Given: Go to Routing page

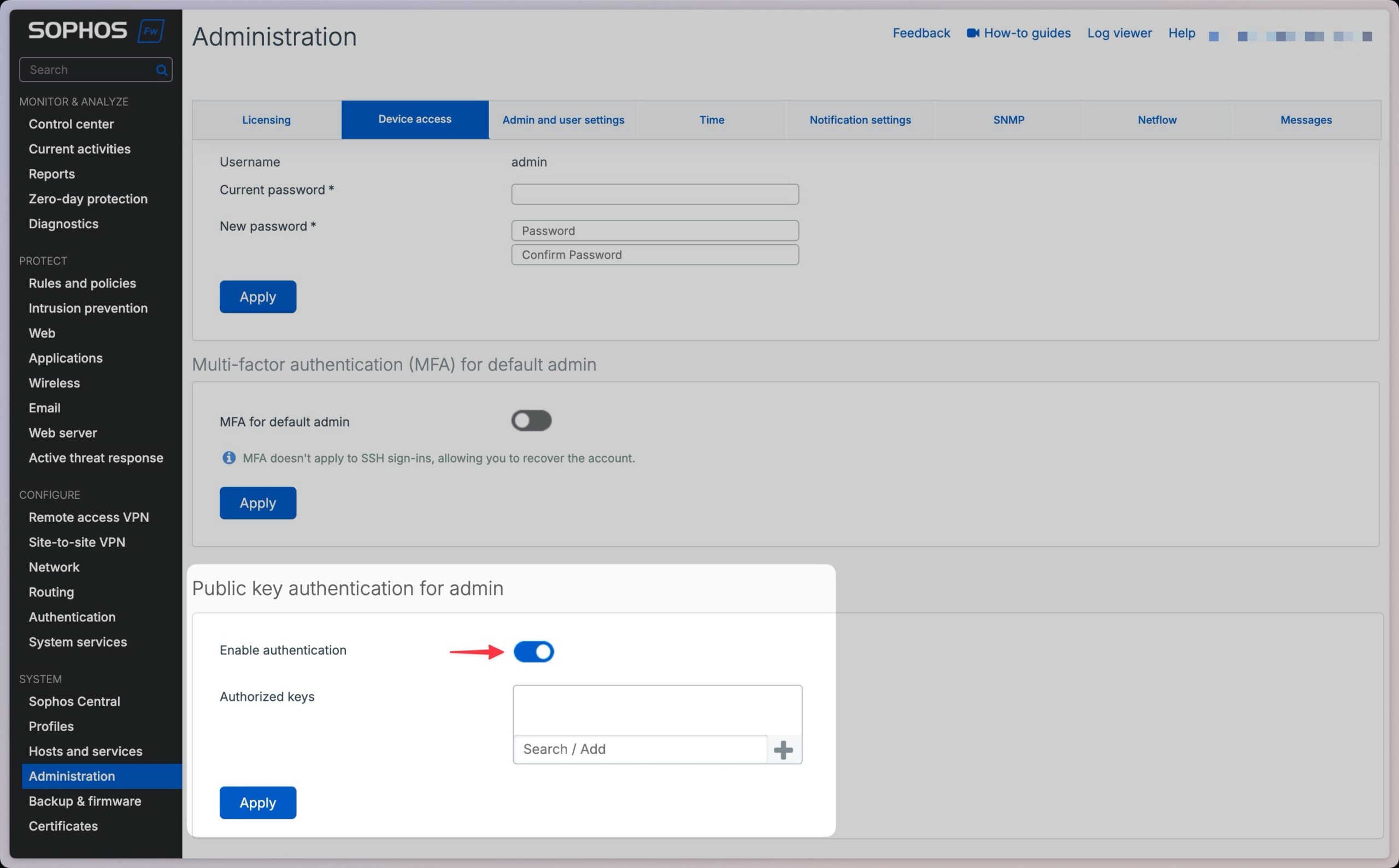Looking at the screenshot, I should (x=51, y=593).
